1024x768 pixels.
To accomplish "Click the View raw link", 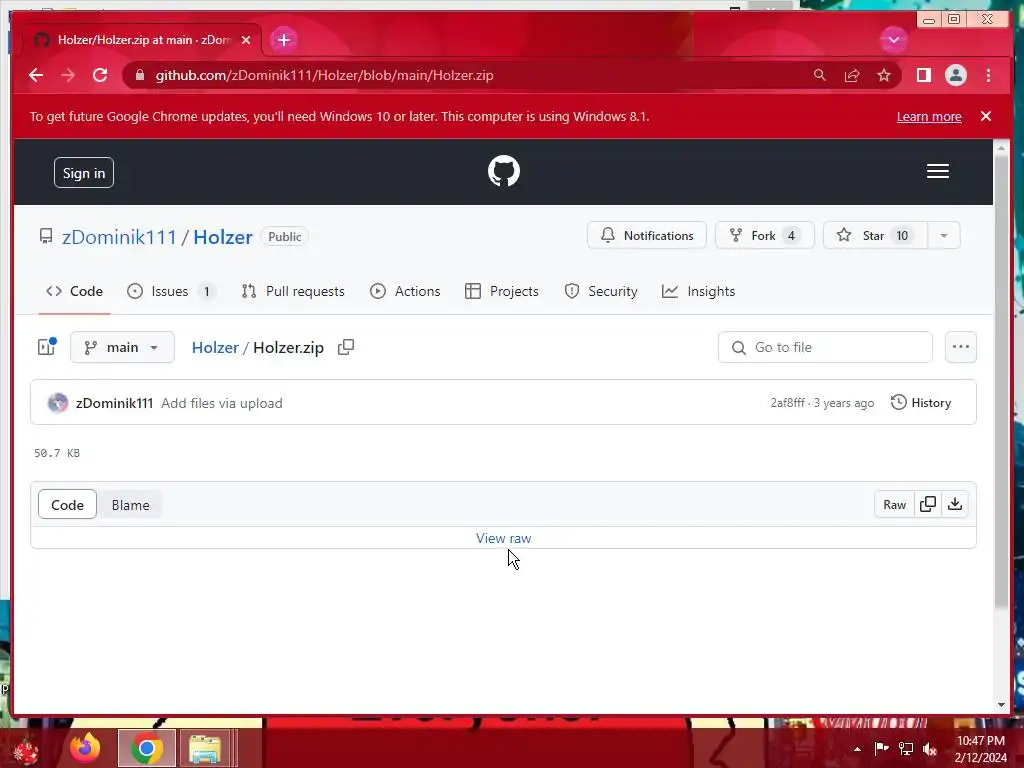I will (504, 538).
